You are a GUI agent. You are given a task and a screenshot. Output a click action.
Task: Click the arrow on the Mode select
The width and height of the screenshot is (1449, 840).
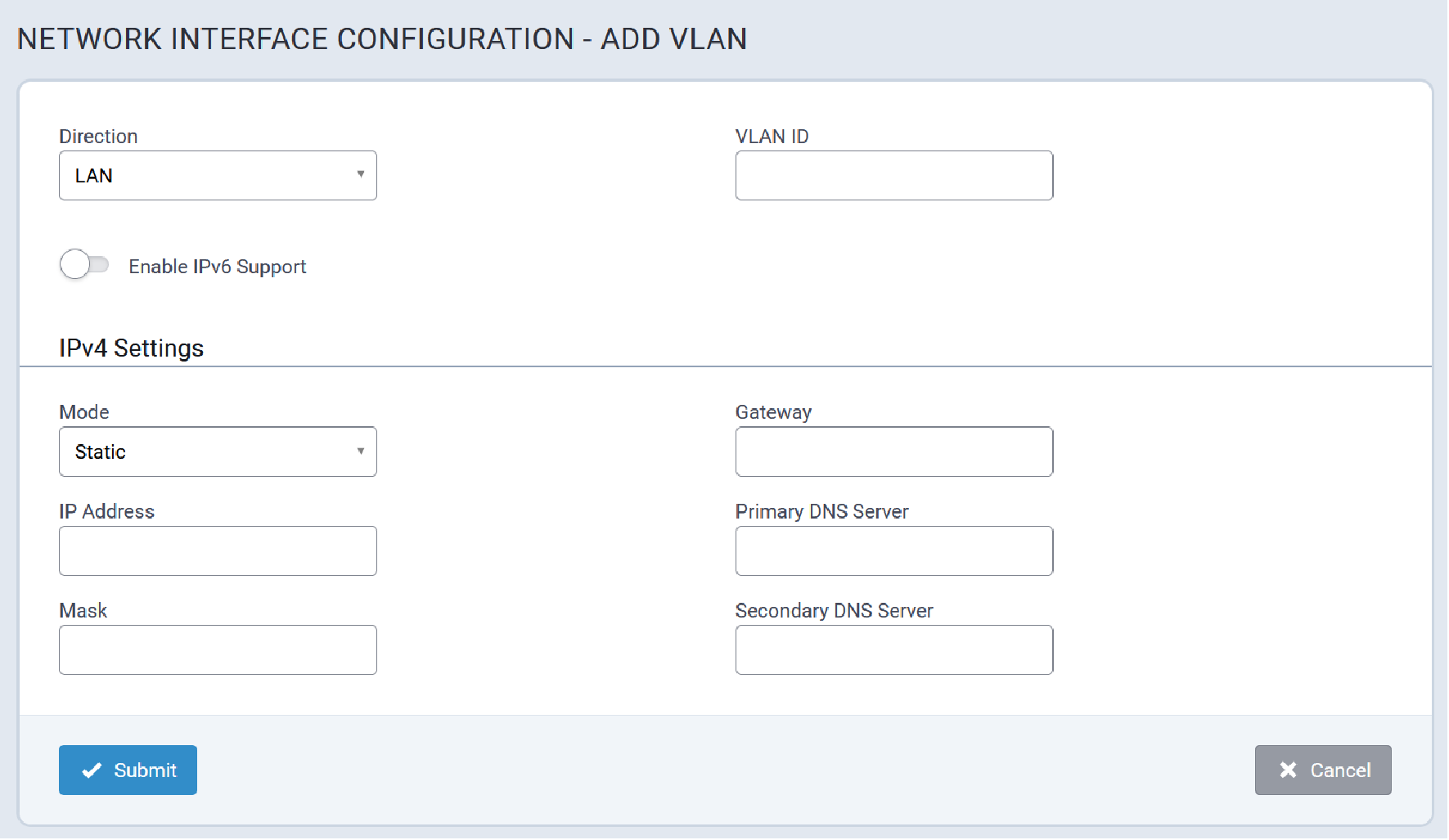(x=360, y=451)
